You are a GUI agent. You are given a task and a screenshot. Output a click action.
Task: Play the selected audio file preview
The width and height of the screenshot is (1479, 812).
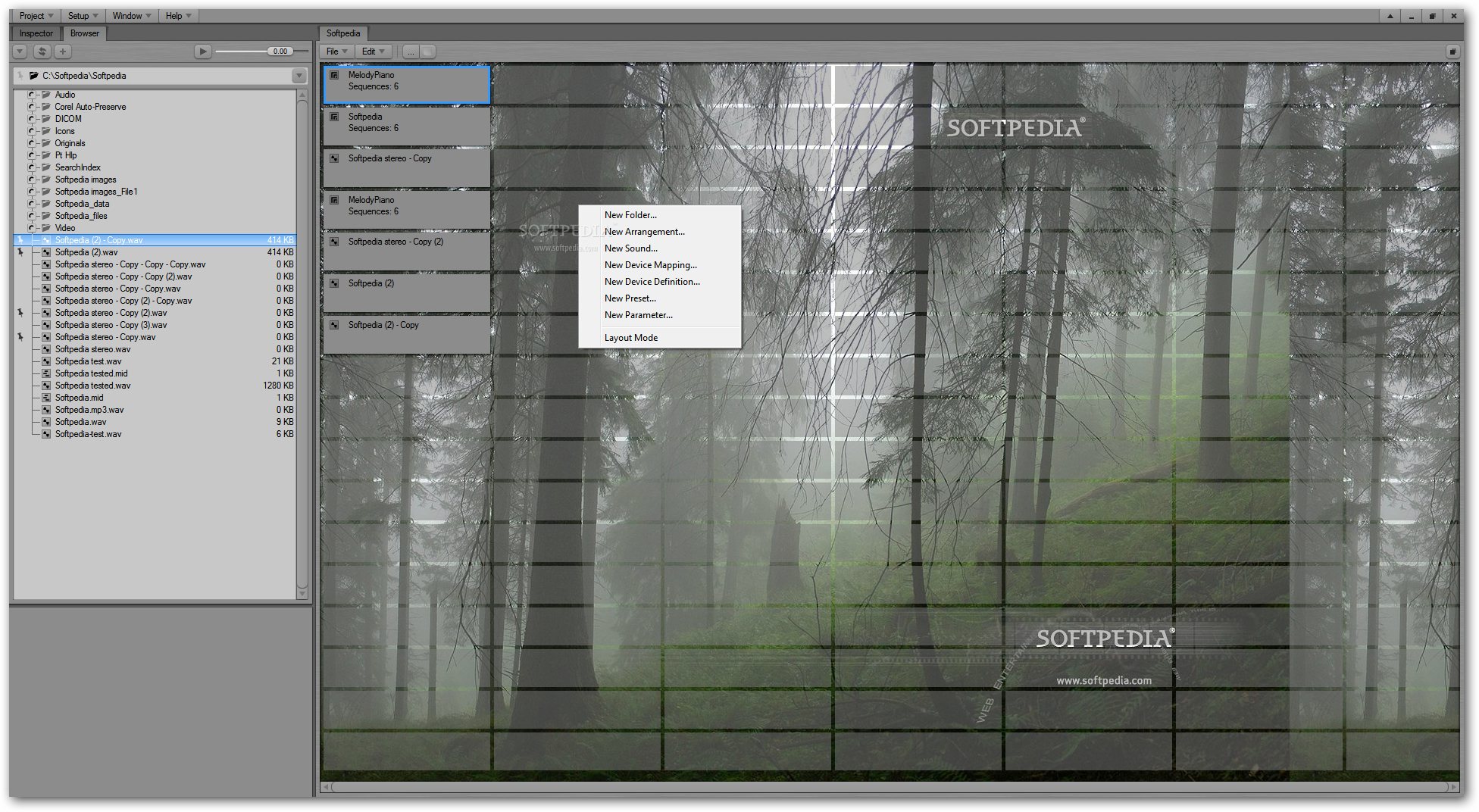click(202, 52)
